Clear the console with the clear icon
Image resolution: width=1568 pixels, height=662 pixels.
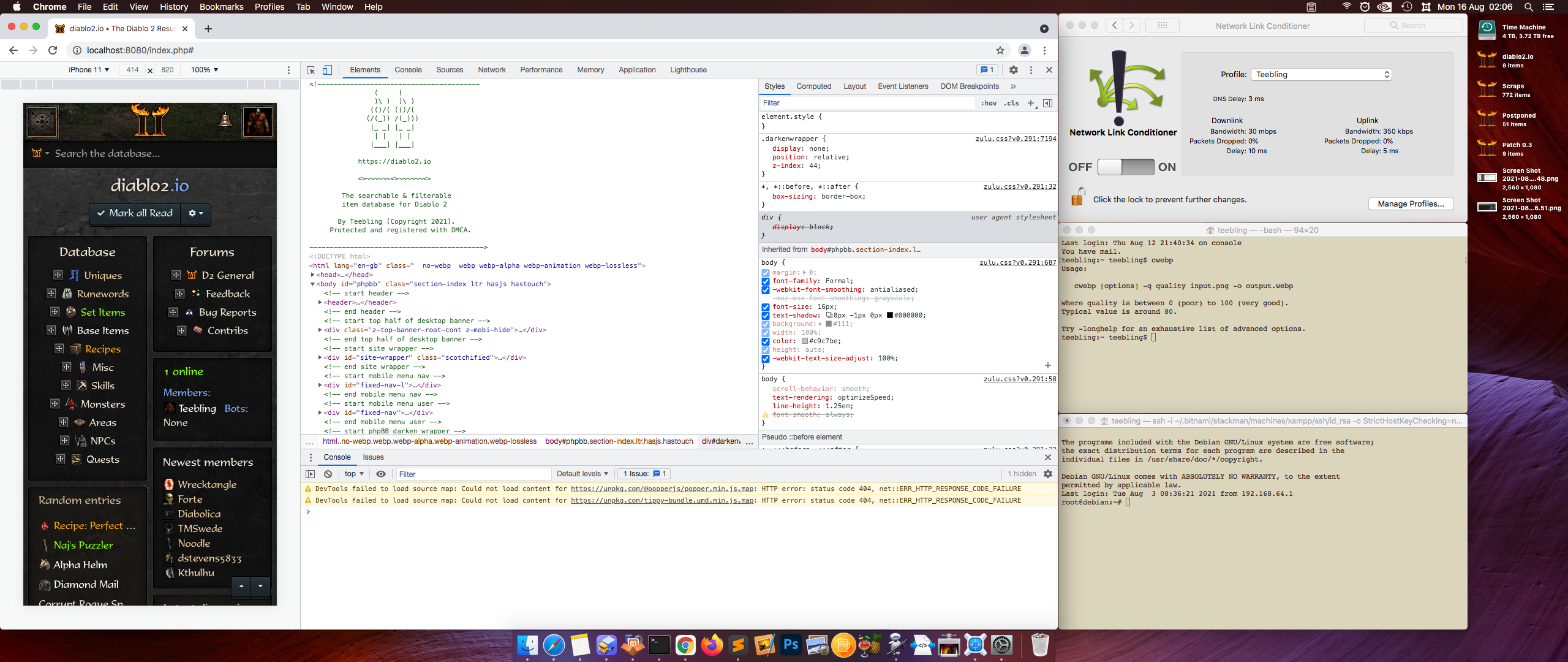click(x=328, y=474)
